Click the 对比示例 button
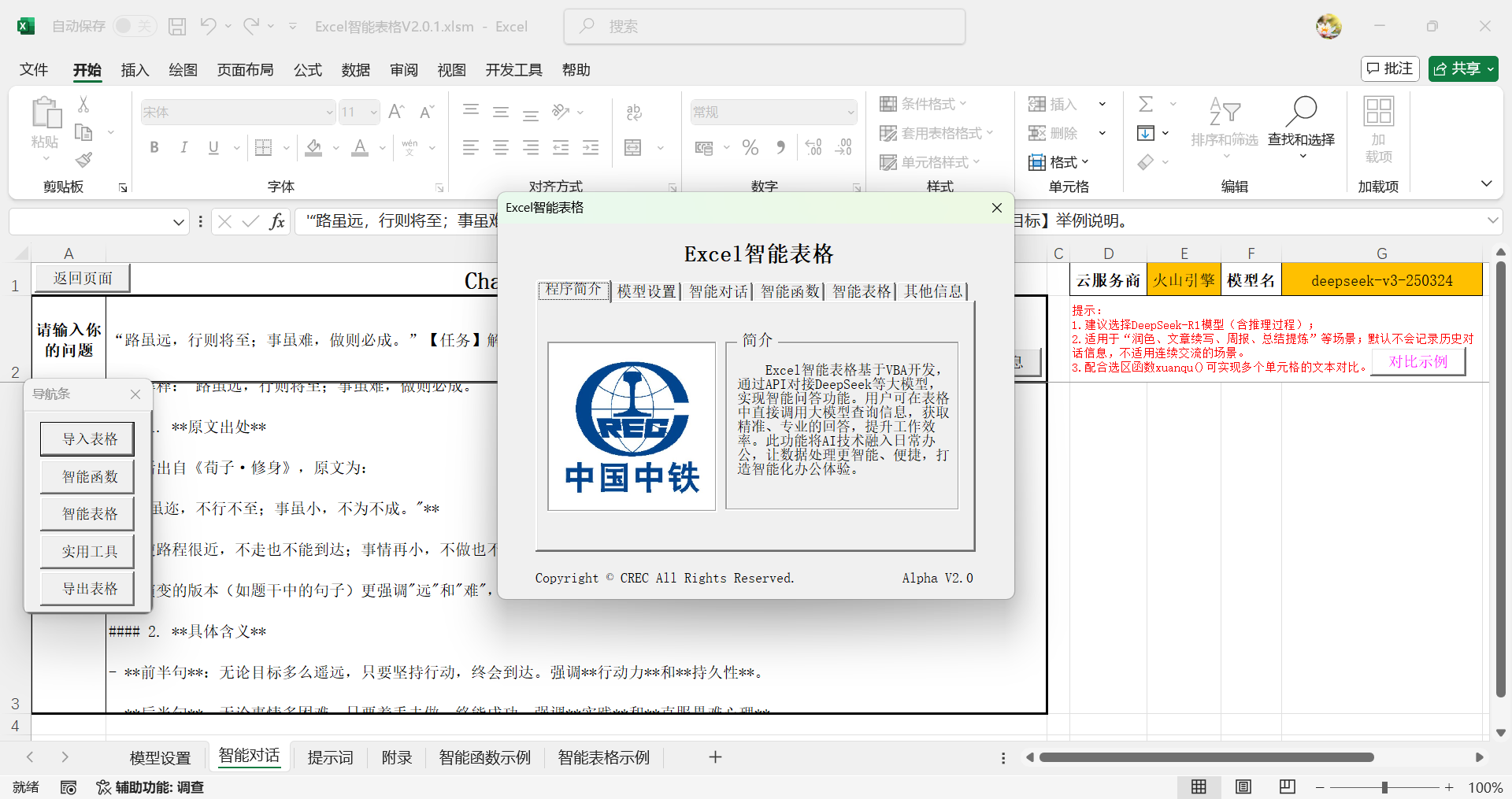Image resolution: width=1512 pixels, height=799 pixels. tap(1417, 361)
